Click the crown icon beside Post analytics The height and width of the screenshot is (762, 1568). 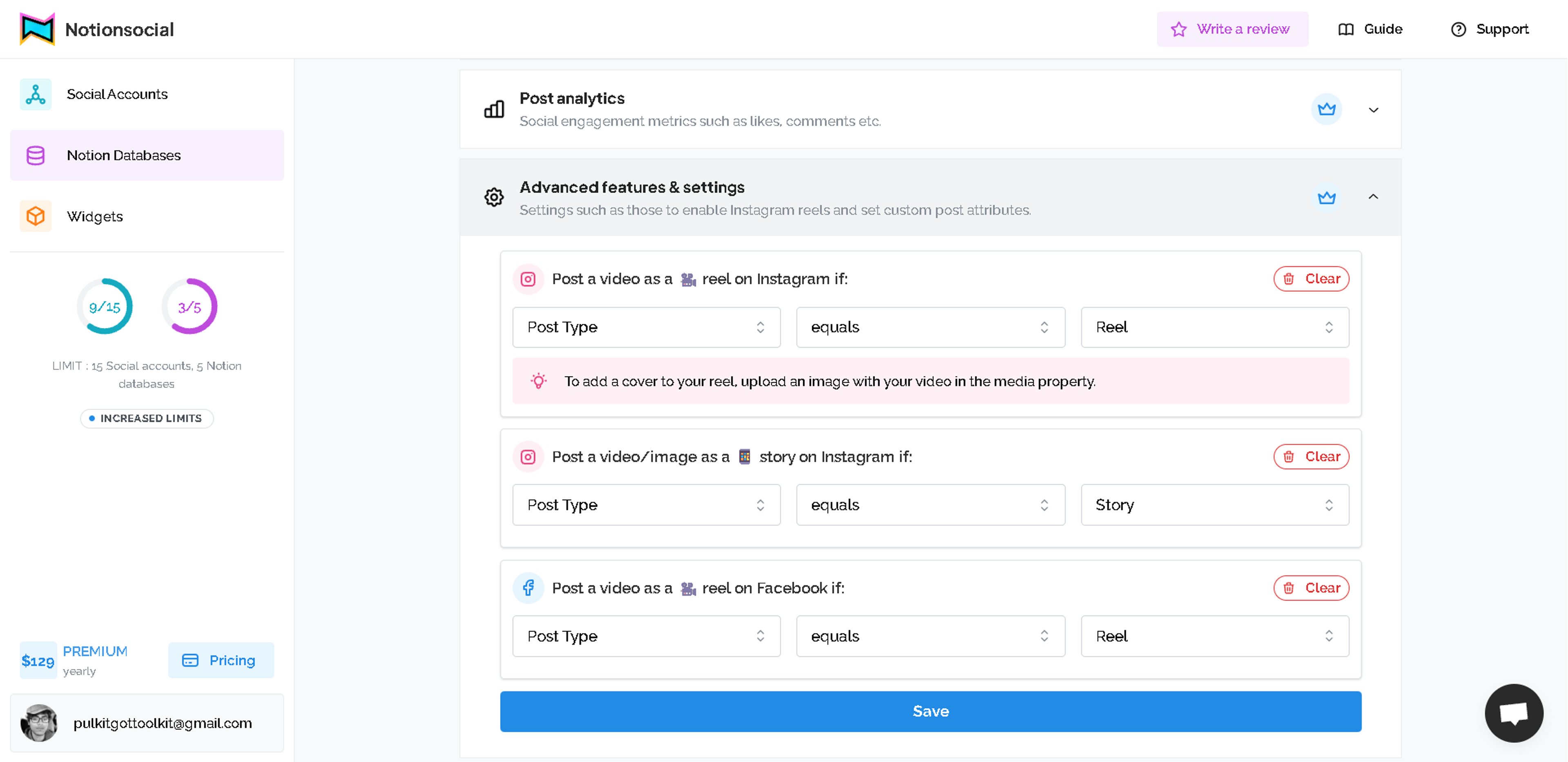1326,109
